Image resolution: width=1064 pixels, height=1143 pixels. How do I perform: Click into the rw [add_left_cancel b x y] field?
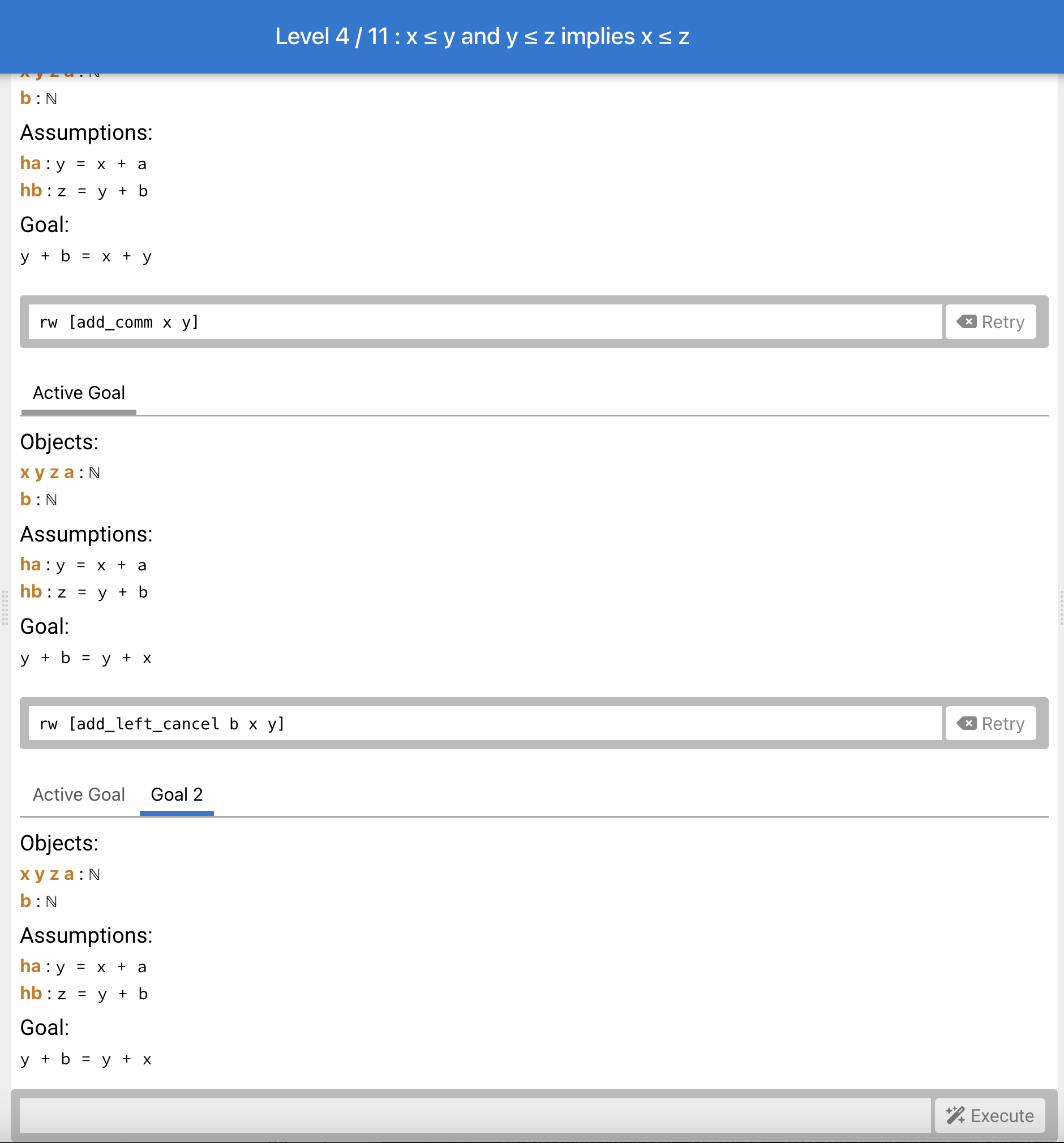[x=486, y=723]
